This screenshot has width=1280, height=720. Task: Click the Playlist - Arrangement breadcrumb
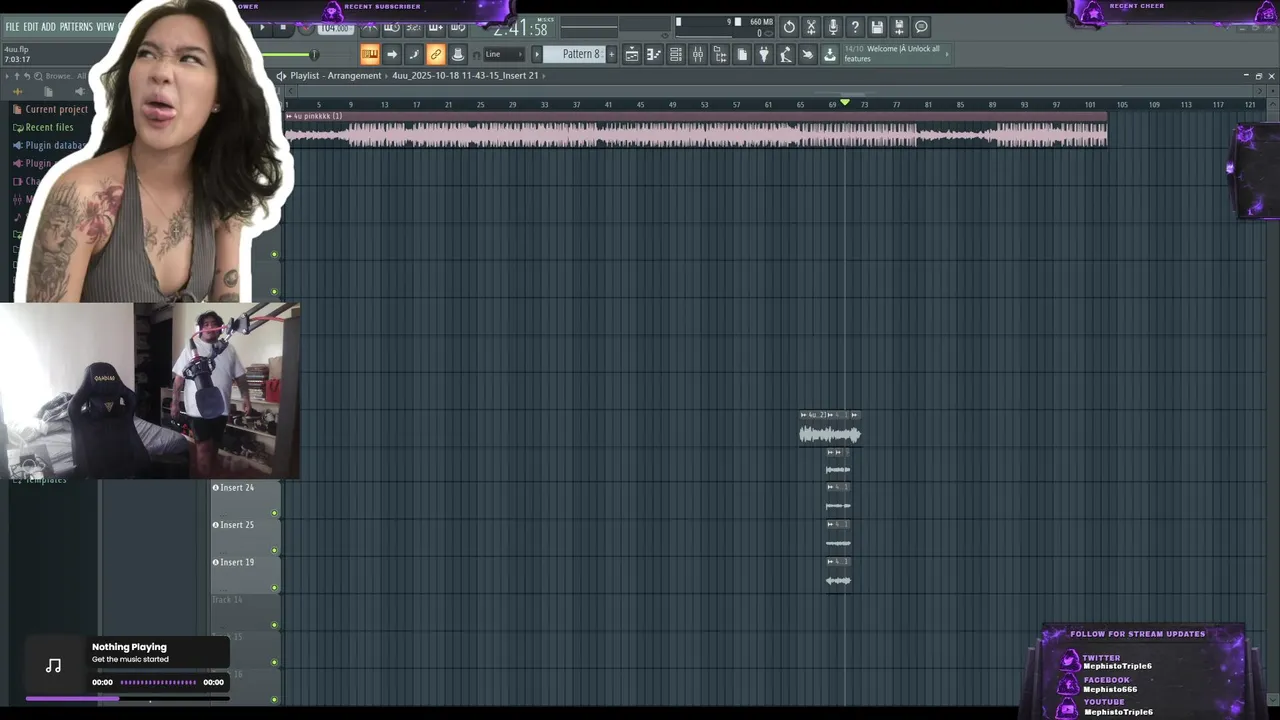(x=336, y=76)
